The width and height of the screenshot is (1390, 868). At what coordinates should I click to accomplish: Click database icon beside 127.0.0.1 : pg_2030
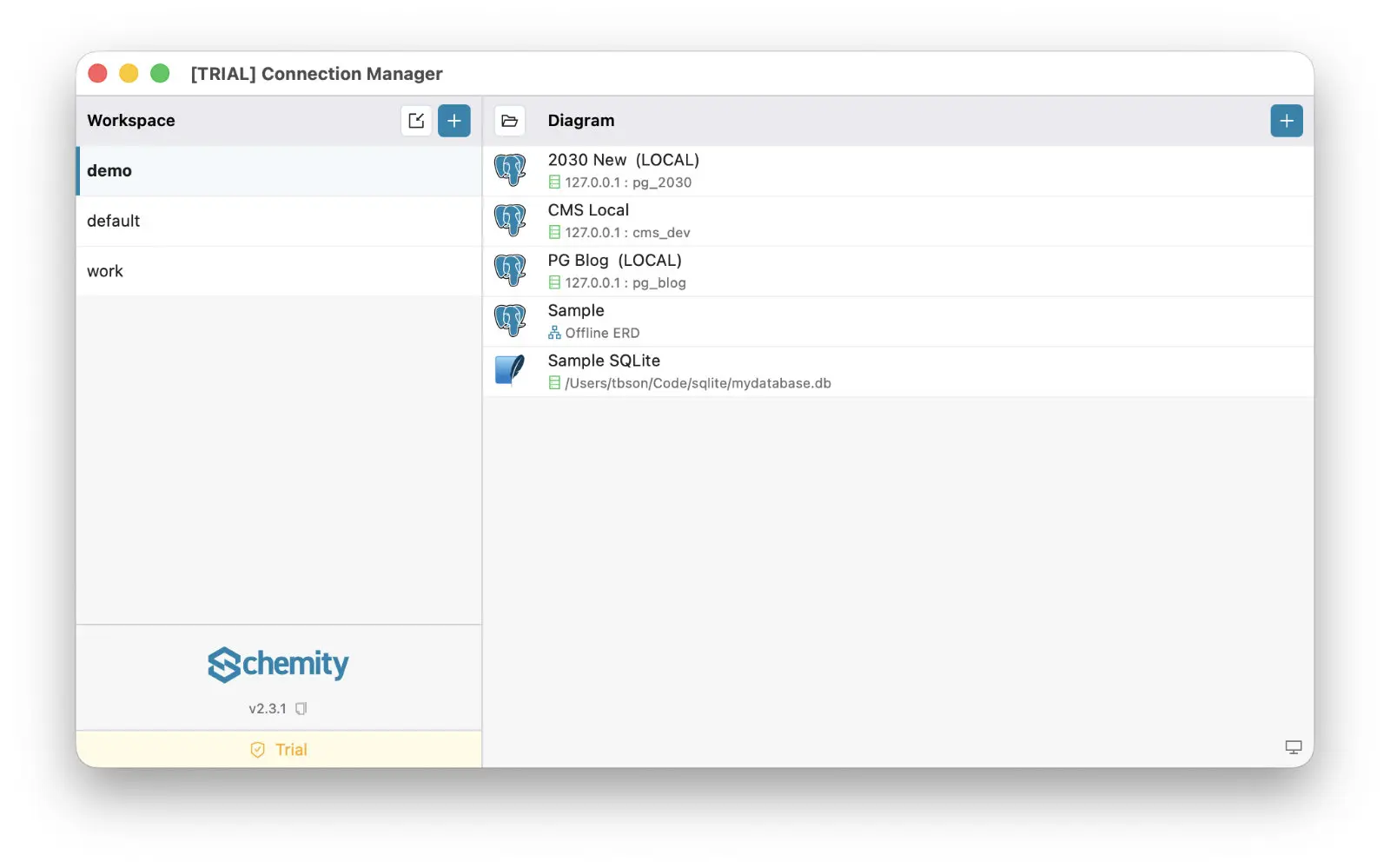(x=554, y=182)
